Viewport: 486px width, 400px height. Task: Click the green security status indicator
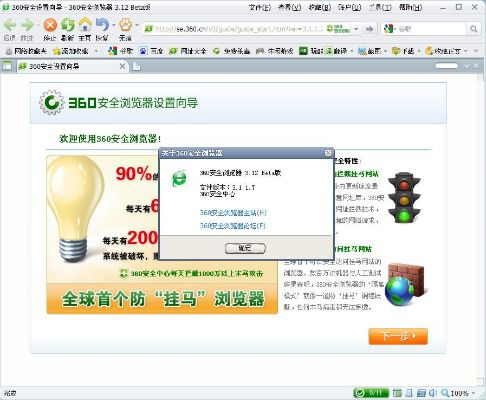coord(371,393)
